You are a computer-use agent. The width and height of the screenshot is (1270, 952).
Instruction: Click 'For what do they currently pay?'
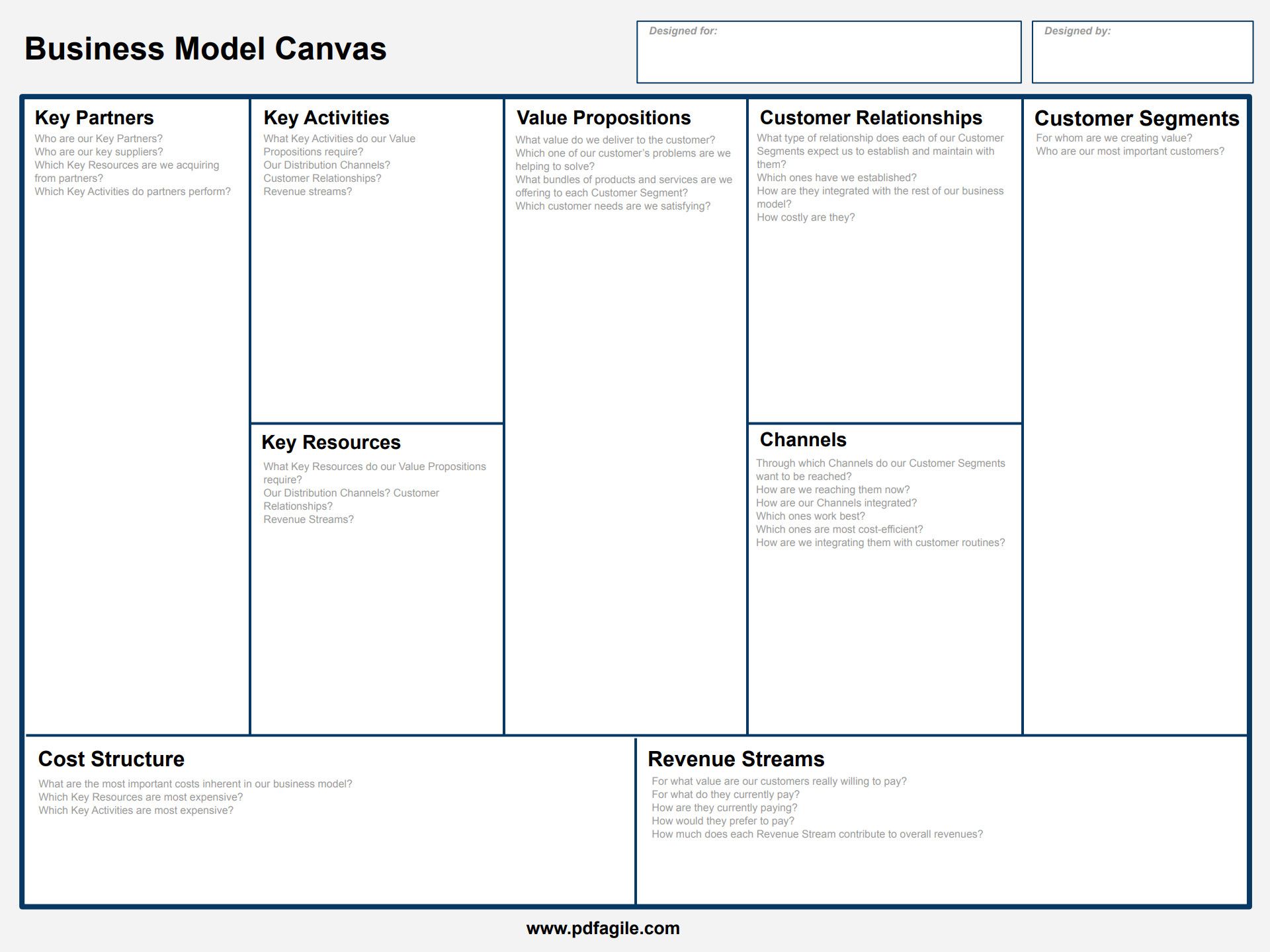(726, 795)
